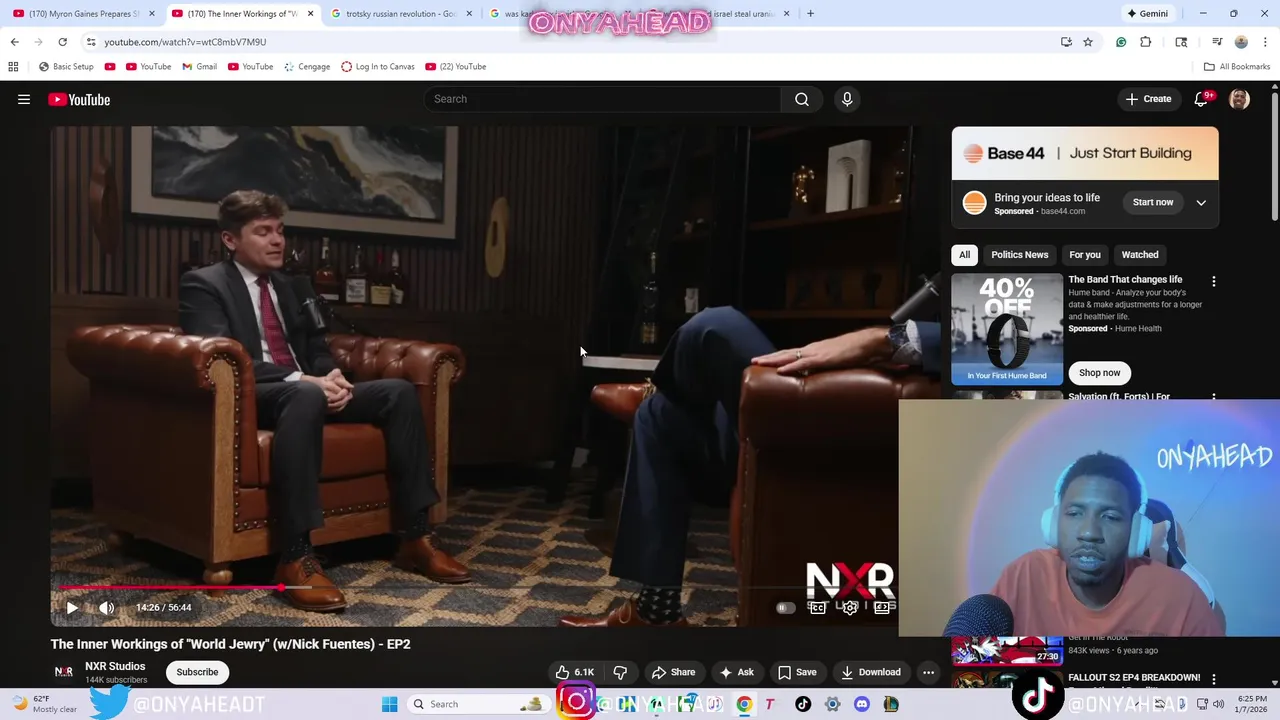This screenshot has height=720, width=1280.
Task: Open Gemini in Chrome
Action: 1147,14
